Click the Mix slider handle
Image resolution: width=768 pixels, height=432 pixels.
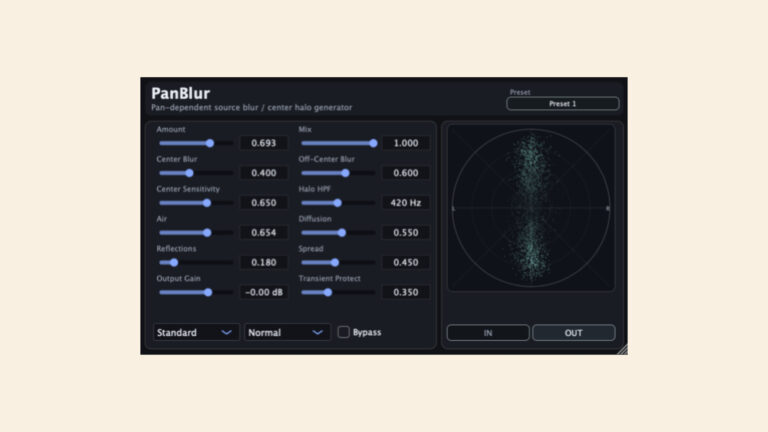[373, 143]
